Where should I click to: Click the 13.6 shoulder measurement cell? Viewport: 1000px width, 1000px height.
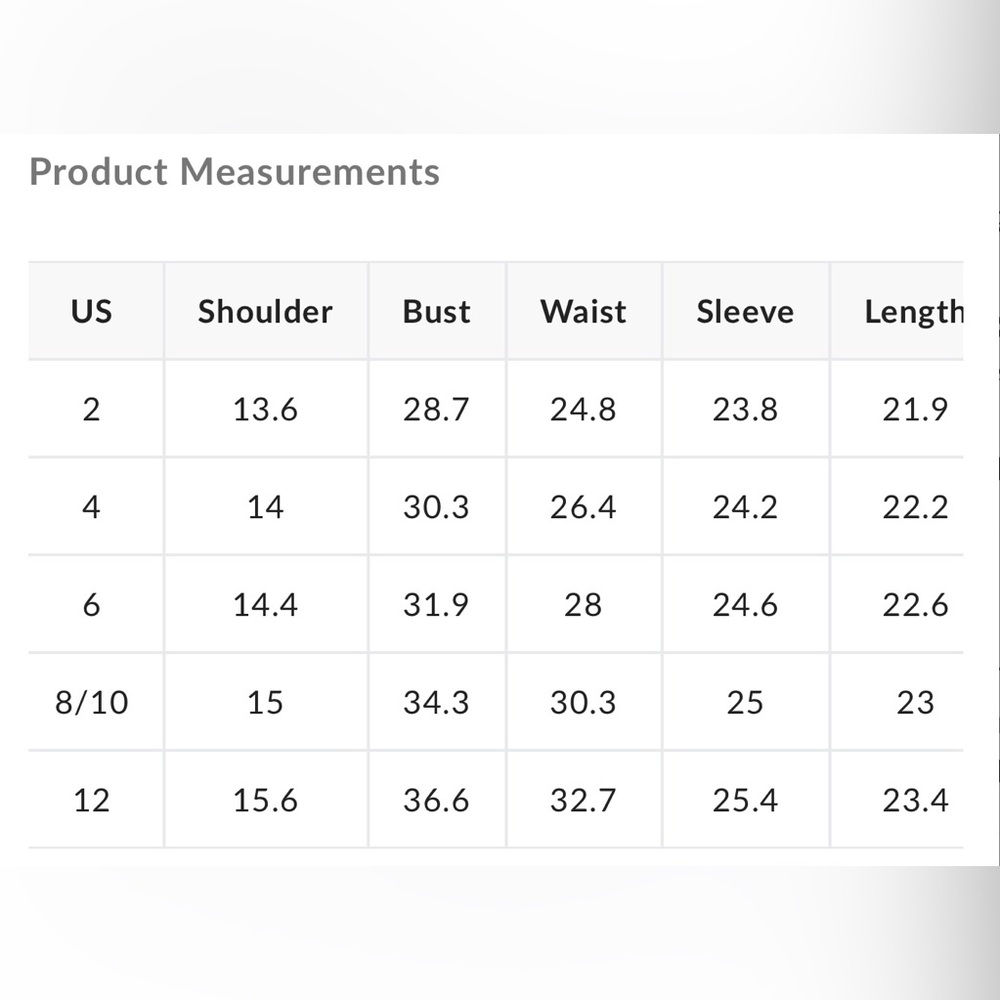click(265, 410)
